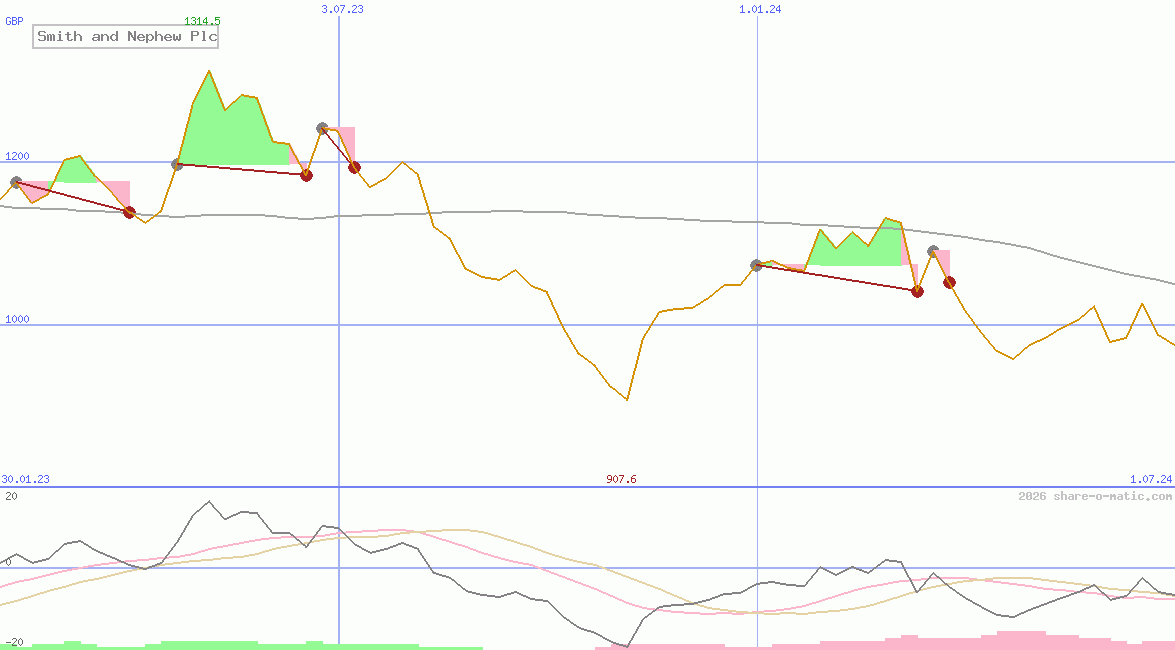Select the small gray marker above the final trade
Image resolution: width=1175 pixels, height=650 pixels.
933,251
